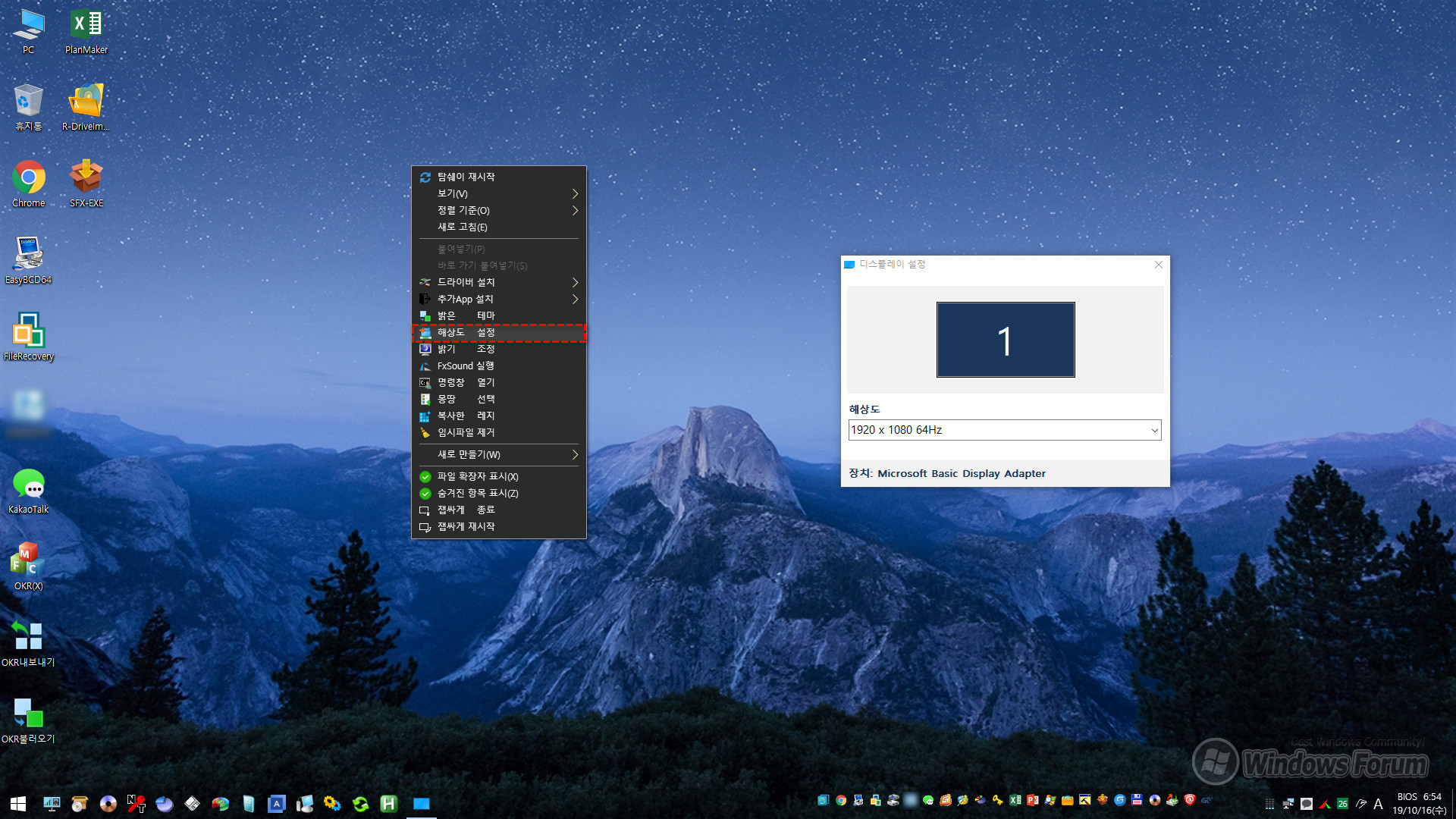1456x819 pixels.
Task: Click the Chrome icon in the tray area
Action: [x=841, y=800]
